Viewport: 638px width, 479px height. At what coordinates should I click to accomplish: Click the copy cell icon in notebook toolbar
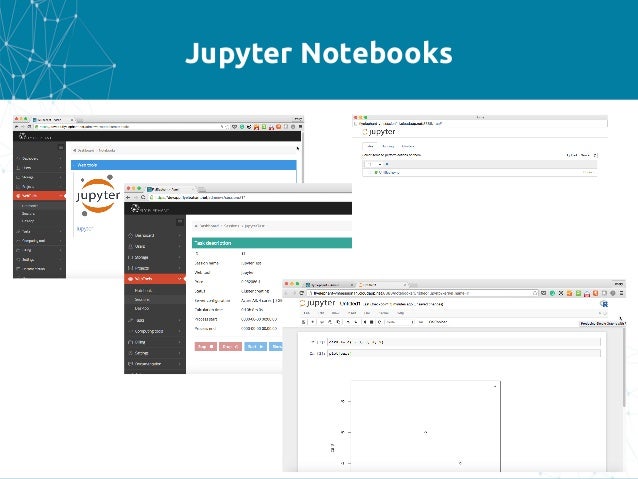click(x=330, y=322)
